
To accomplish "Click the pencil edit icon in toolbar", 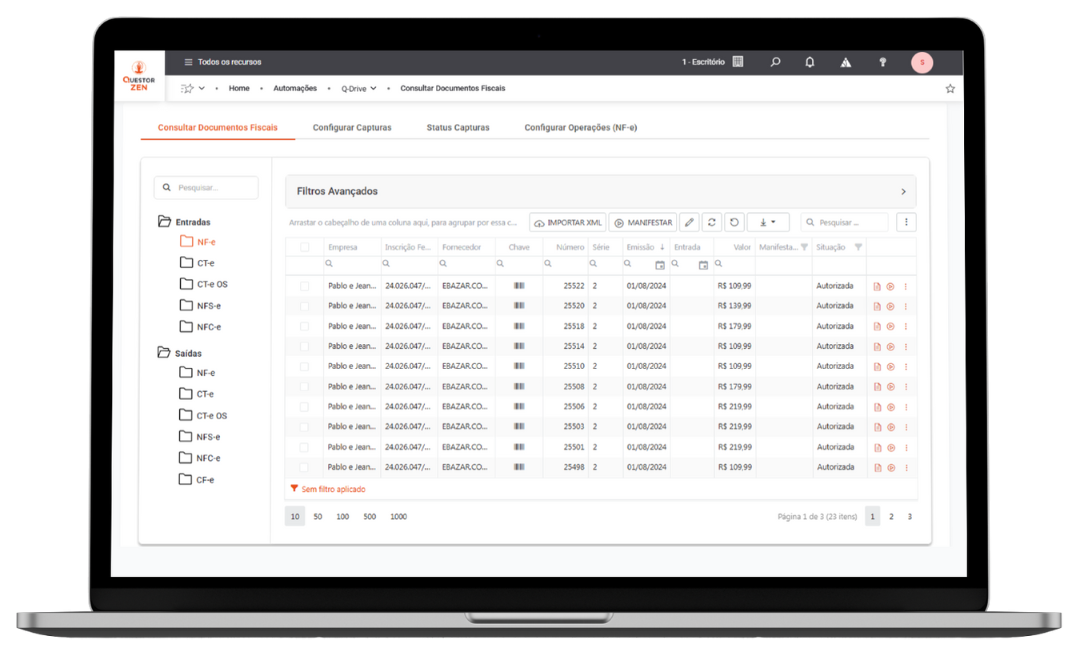I will pyautogui.click(x=688, y=222).
